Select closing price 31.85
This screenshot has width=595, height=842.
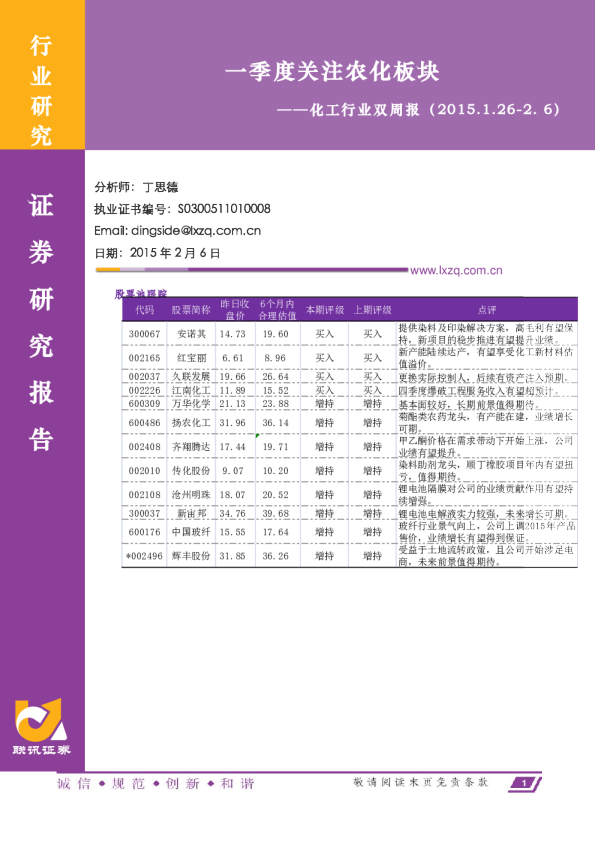coord(233,556)
